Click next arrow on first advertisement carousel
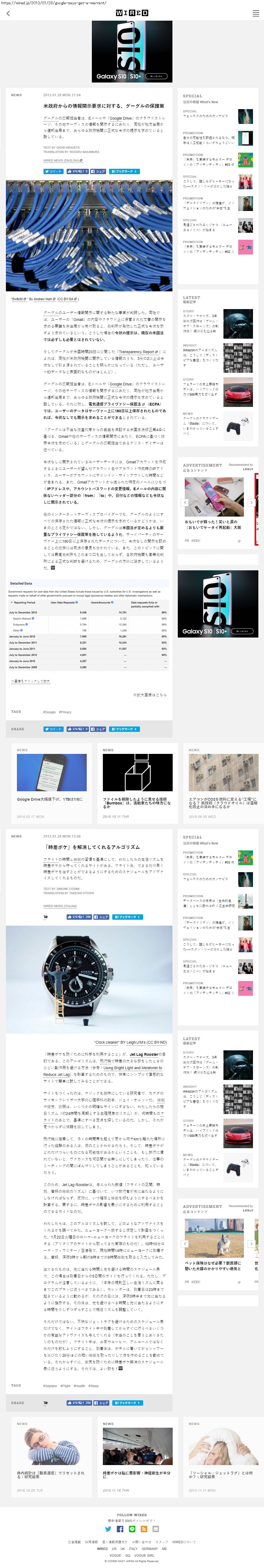 pos(251,502)
